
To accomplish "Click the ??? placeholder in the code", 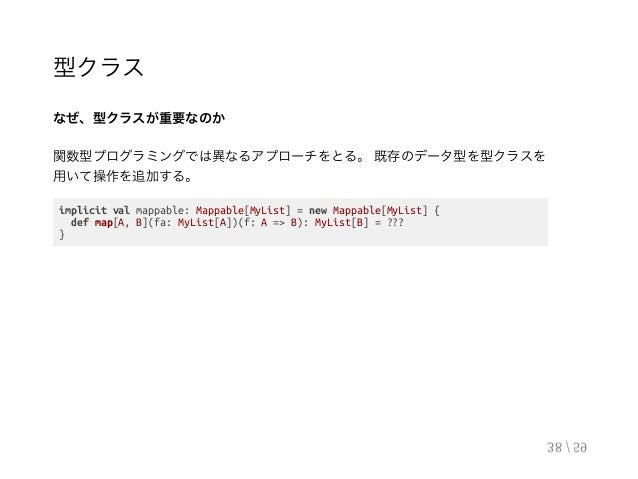I will (395, 223).
